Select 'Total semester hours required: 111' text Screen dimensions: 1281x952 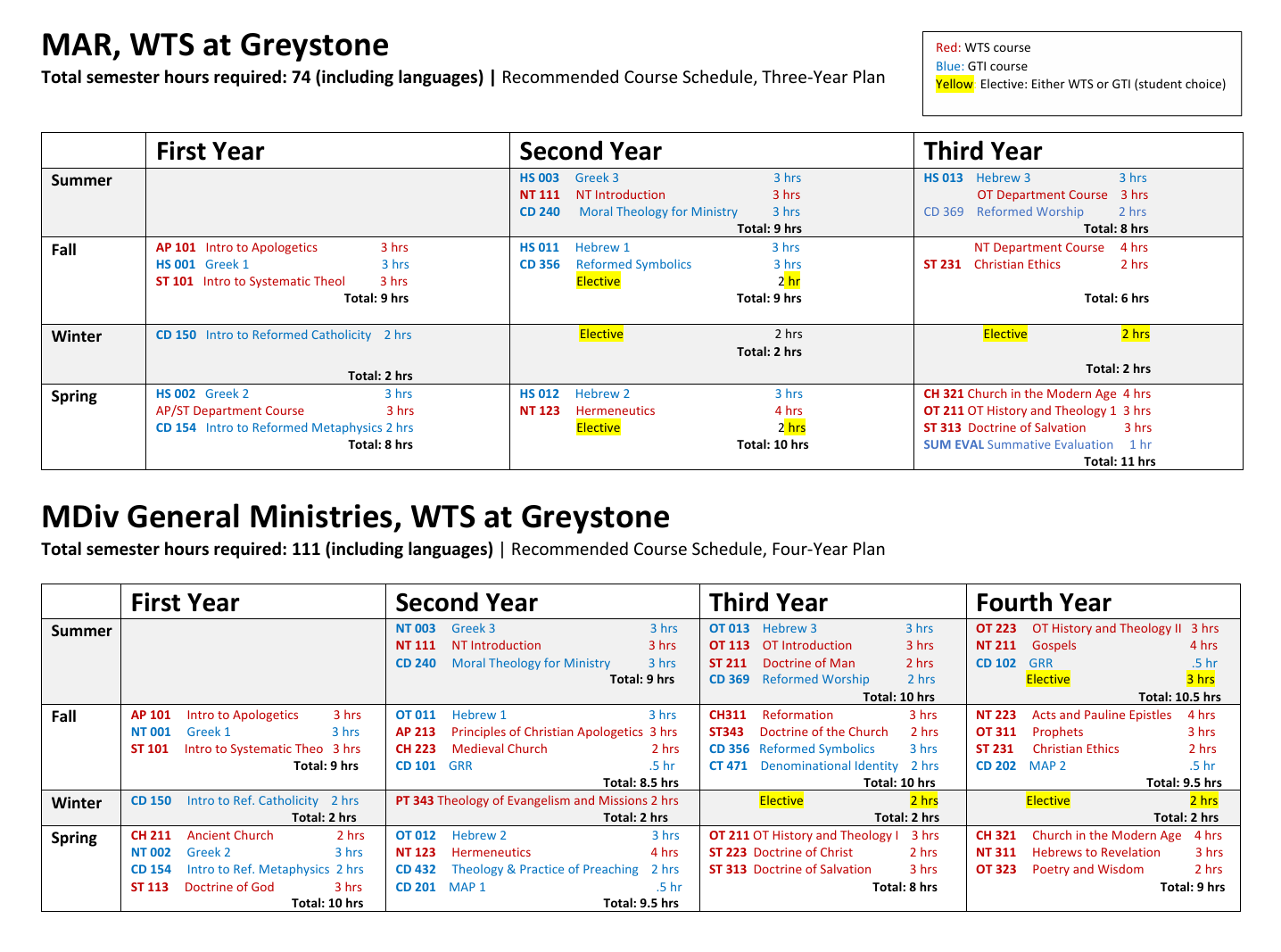(179, 550)
